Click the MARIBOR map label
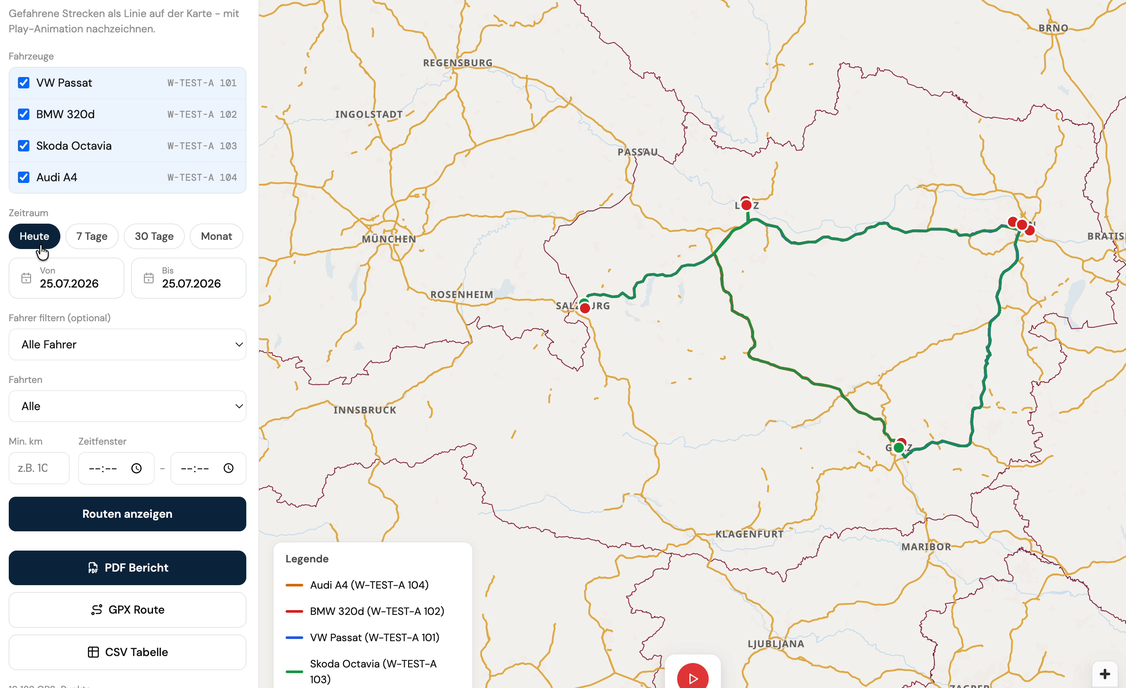The width and height of the screenshot is (1126, 688). tap(926, 547)
